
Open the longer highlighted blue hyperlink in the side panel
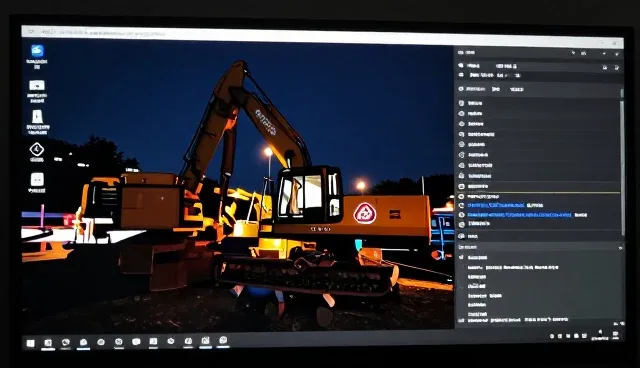click(519, 215)
